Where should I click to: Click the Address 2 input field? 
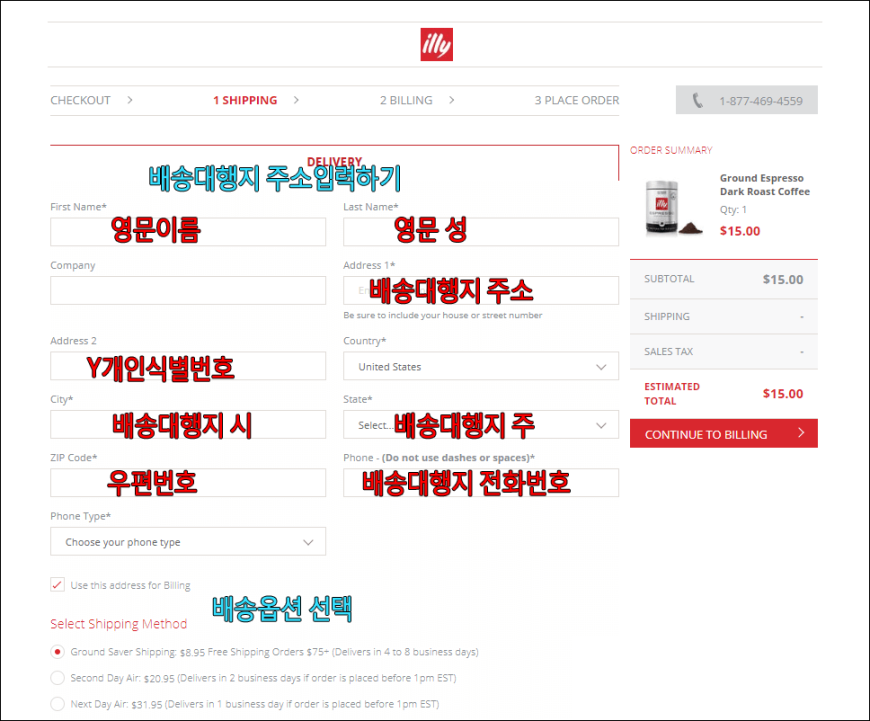tap(188, 366)
